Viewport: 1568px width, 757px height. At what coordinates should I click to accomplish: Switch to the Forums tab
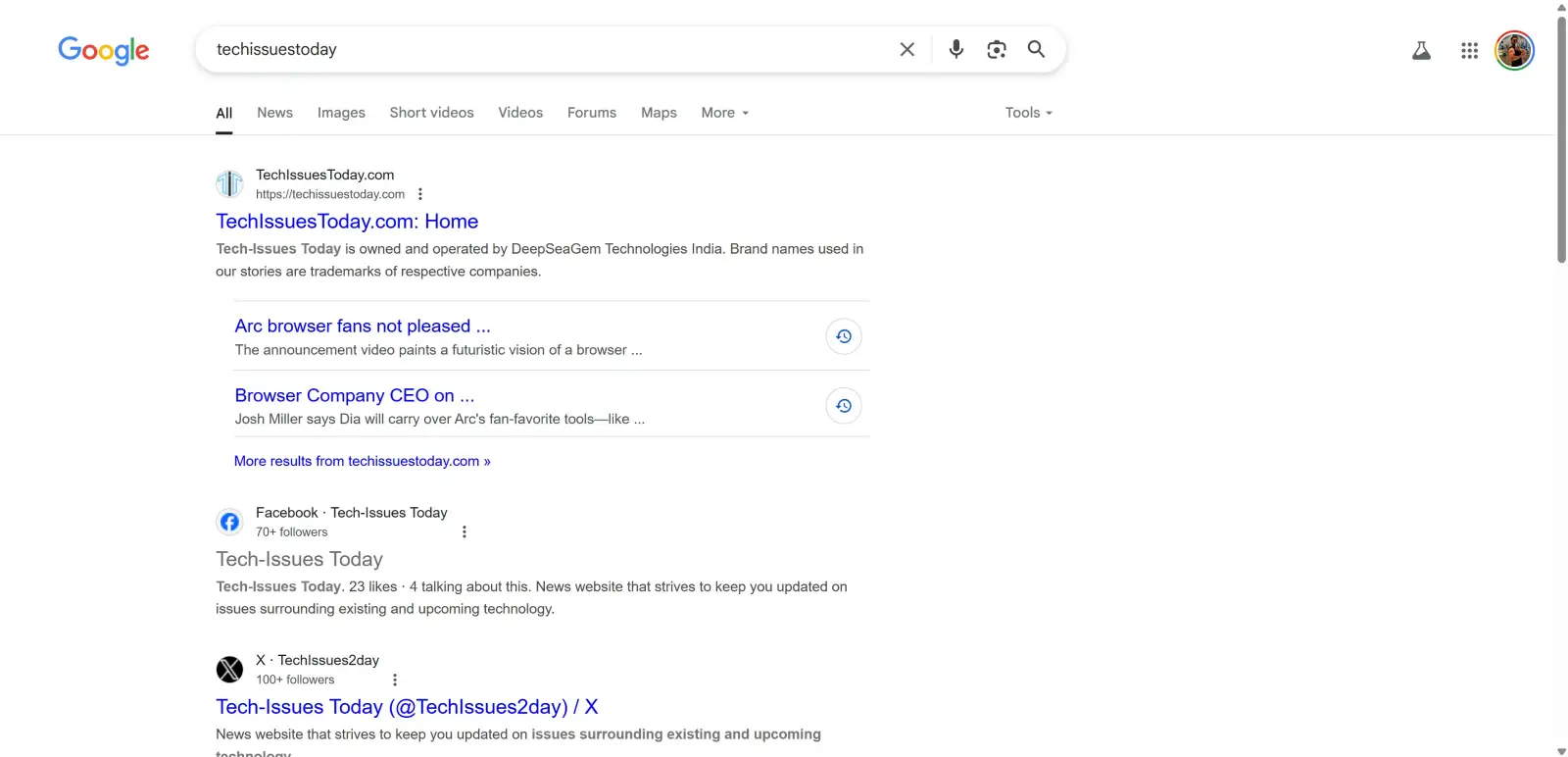(x=592, y=113)
